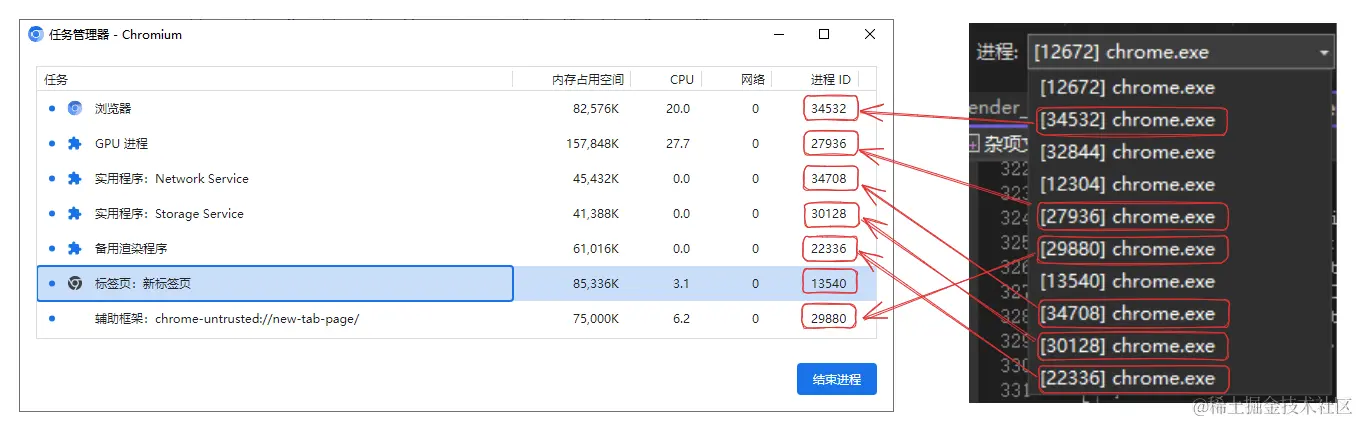Viewport: 1359px width, 423px height.
Task: Click memory value 157,848K
Action: point(592,143)
